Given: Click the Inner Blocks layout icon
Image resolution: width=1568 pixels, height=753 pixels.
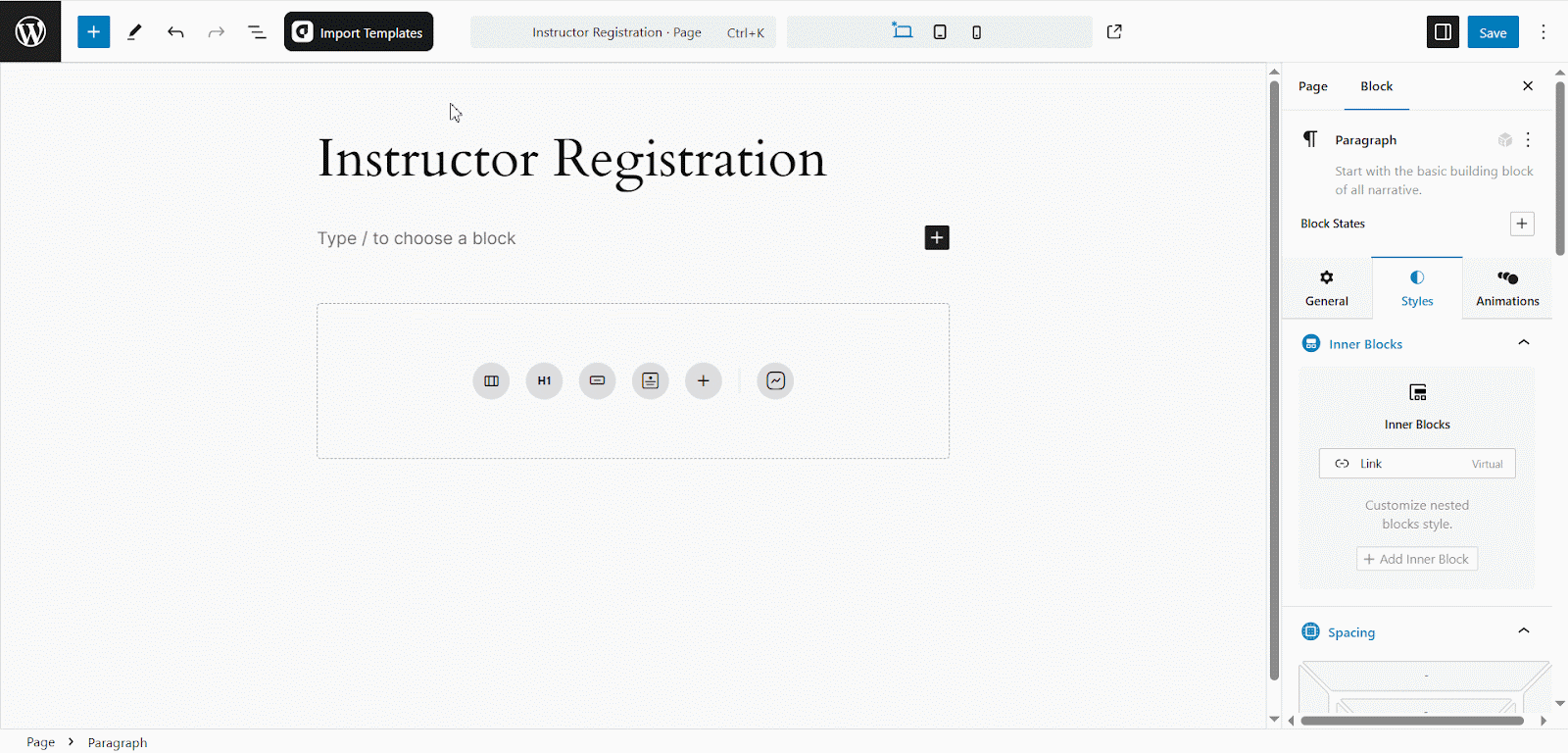Looking at the screenshot, I should [x=1418, y=392].
